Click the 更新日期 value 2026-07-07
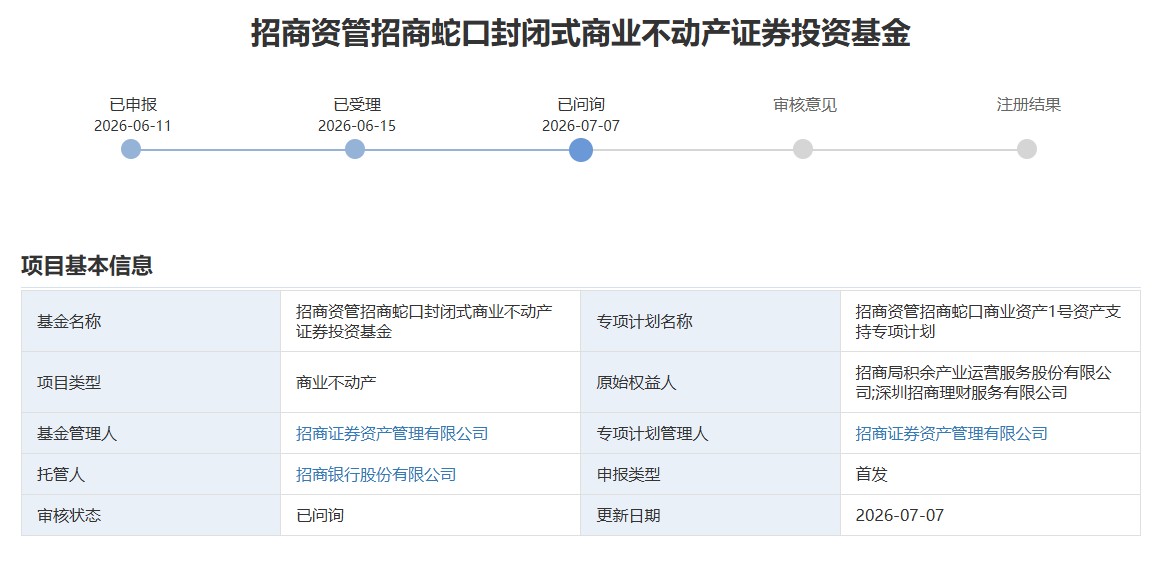Image resolution: width=1154 pixels, height=566 pixels. point(899,515)
